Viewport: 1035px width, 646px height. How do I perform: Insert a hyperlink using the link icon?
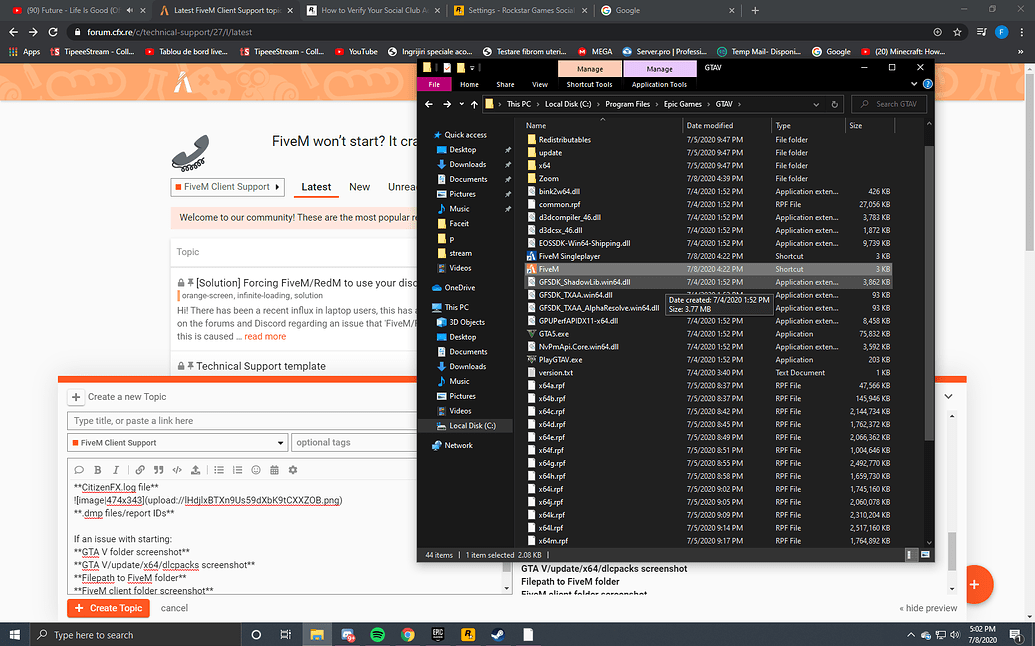(140, 470)
